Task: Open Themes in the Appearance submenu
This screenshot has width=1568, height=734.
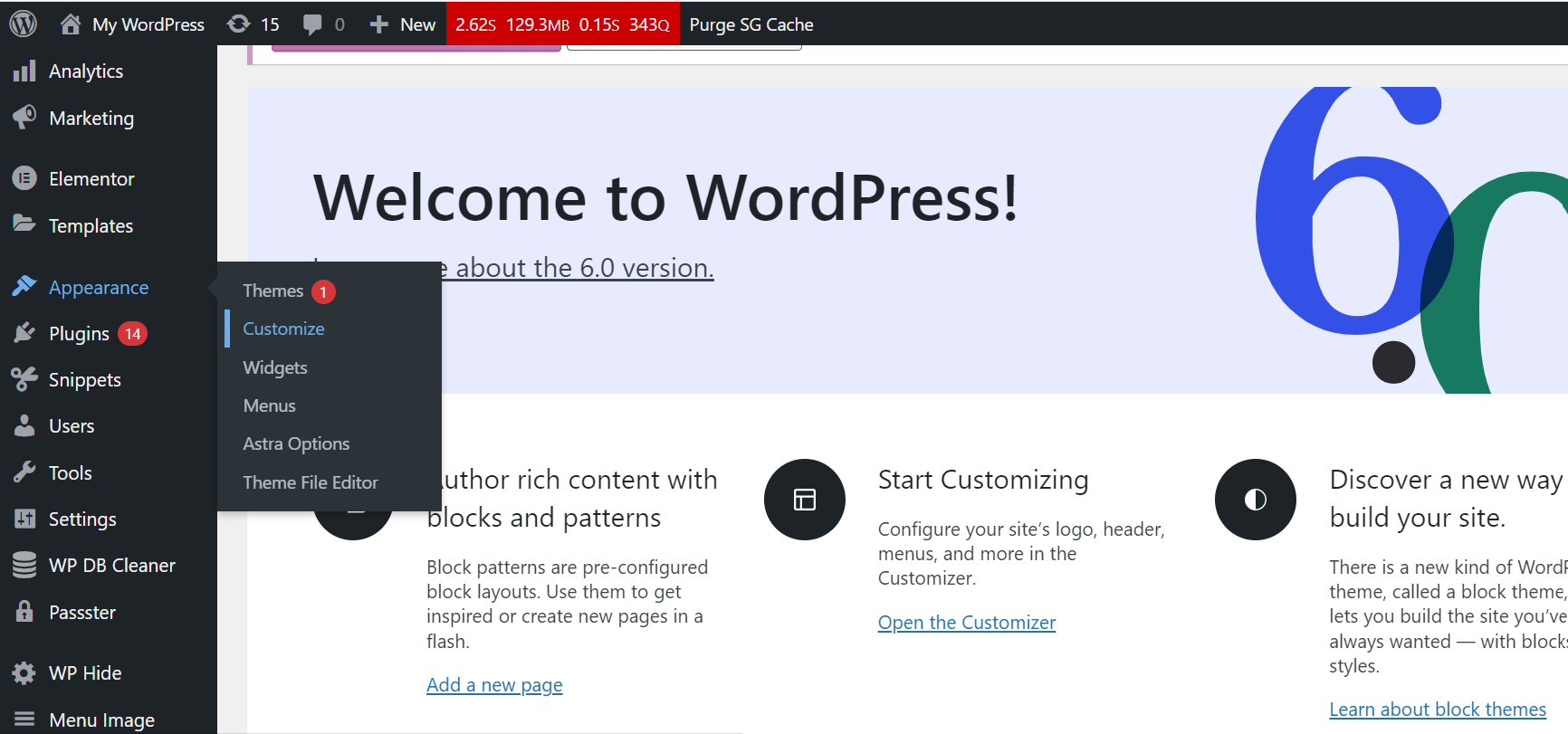Action: pos(273,291)
